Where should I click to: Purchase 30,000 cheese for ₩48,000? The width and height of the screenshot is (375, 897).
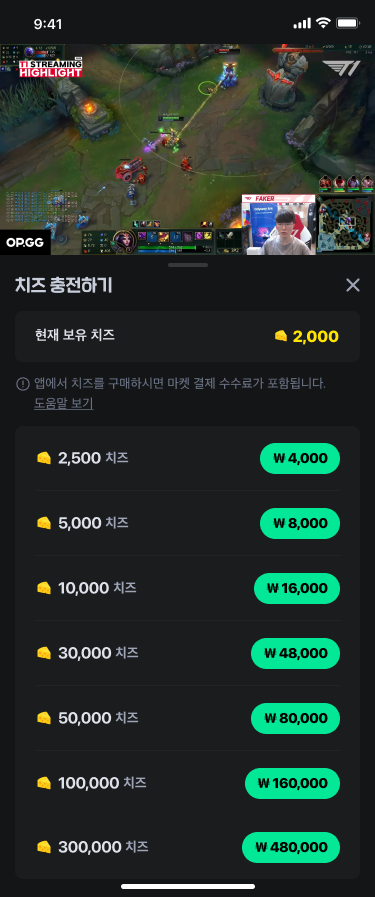click(x=296, y=653)
